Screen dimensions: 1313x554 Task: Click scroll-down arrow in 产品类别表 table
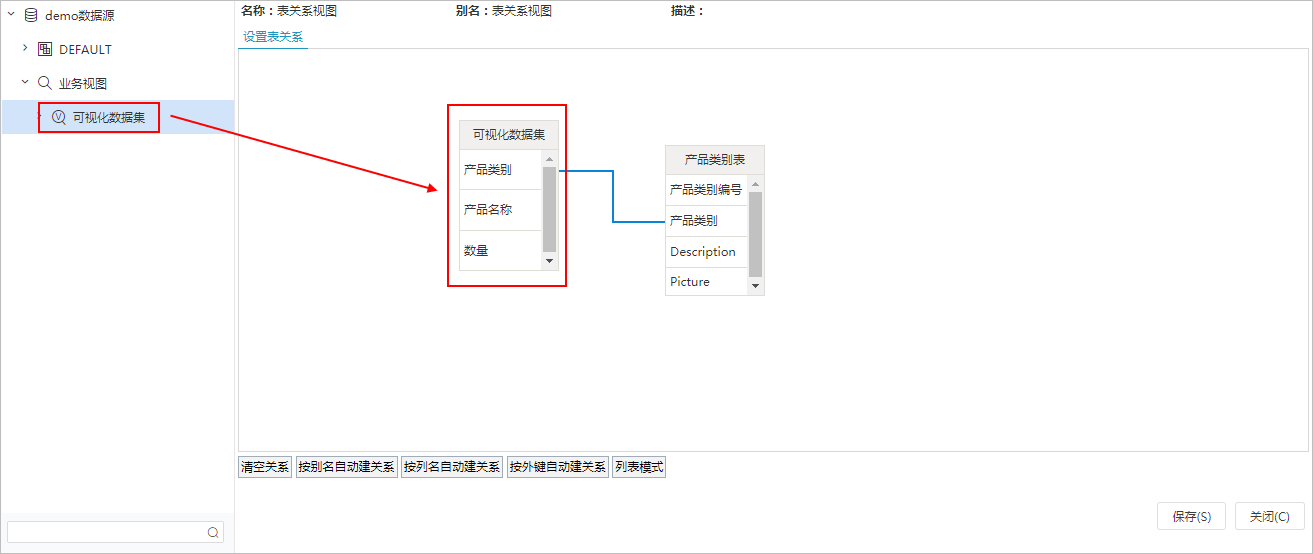point(755,286)
